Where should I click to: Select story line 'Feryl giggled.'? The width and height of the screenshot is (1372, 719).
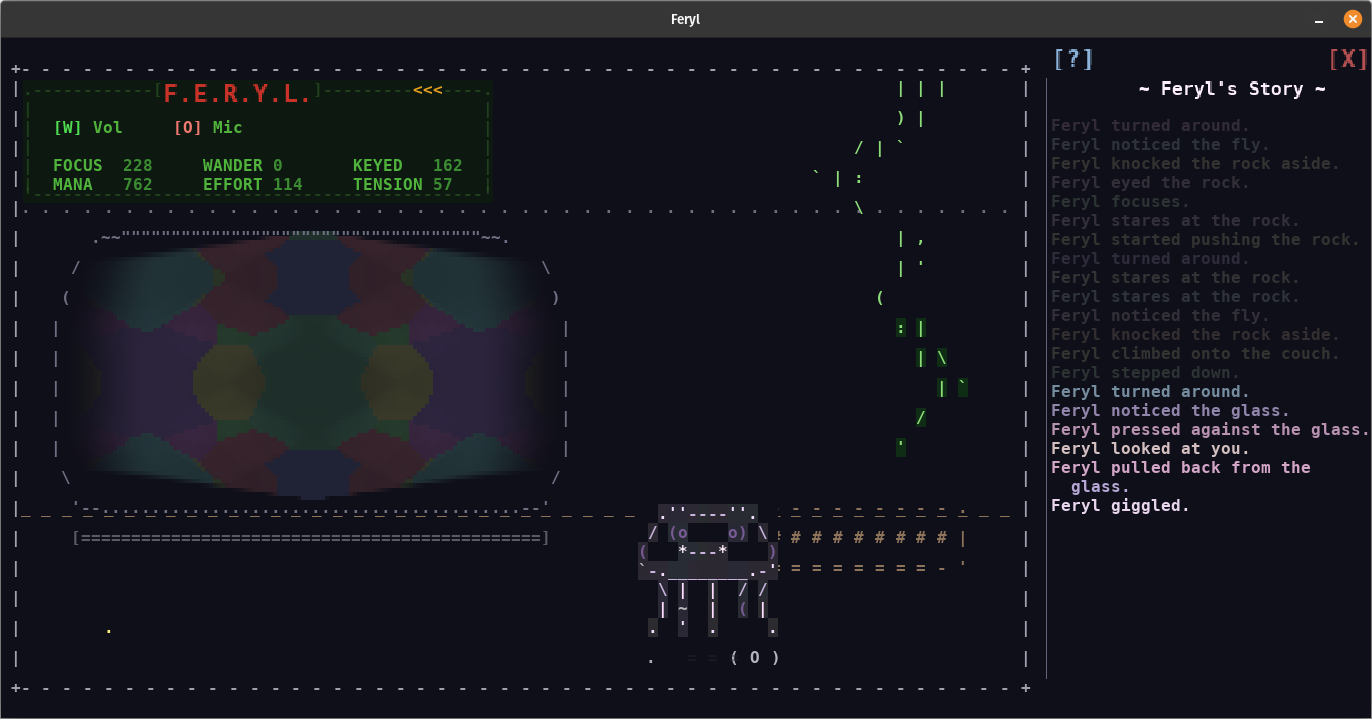(1121, 506)
